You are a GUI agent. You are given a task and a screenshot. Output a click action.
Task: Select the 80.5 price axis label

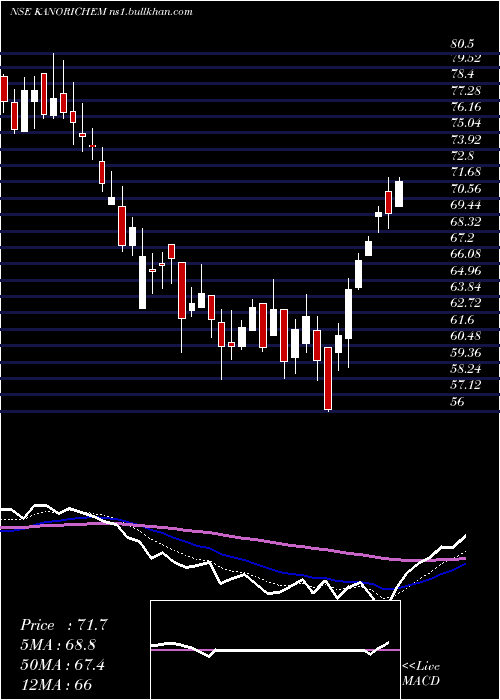pos(462,44)
